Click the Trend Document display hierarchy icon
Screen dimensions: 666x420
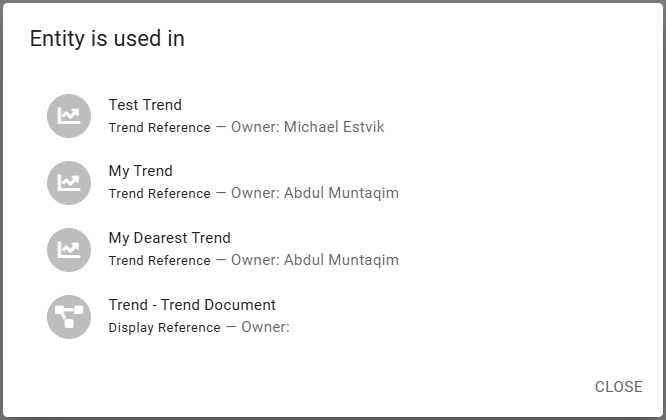pos(69,316)
